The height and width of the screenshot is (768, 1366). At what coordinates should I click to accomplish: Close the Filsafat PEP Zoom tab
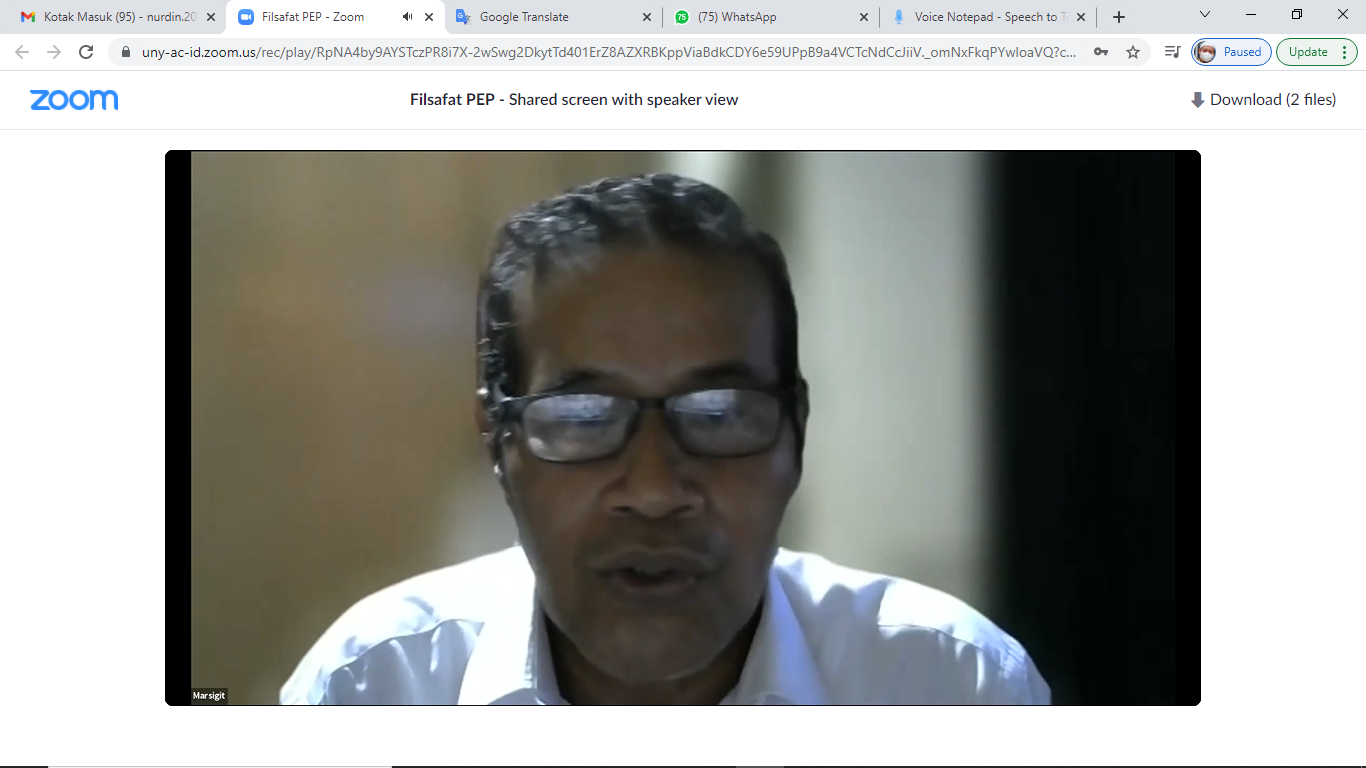[x=430, y=17]
